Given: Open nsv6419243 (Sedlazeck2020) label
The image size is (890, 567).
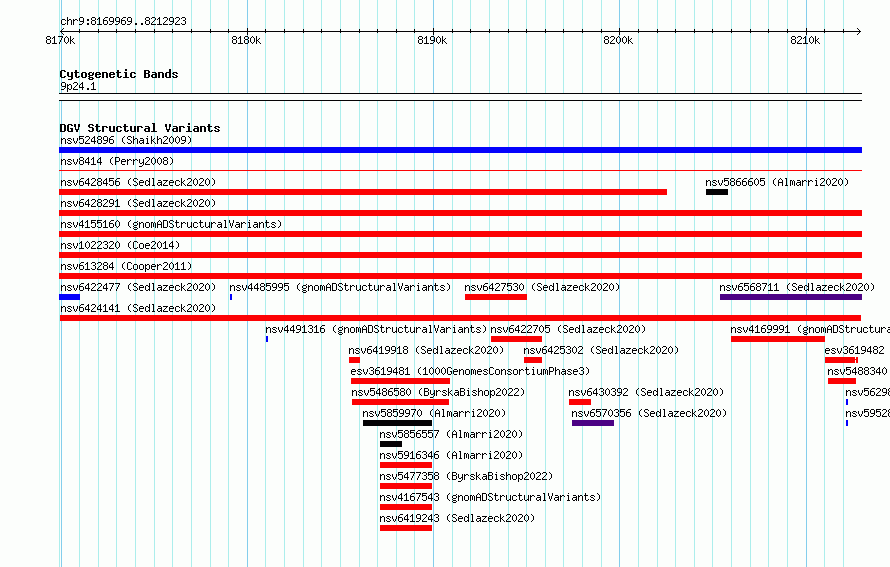Looking at the screenshot, I should [457, 518].
